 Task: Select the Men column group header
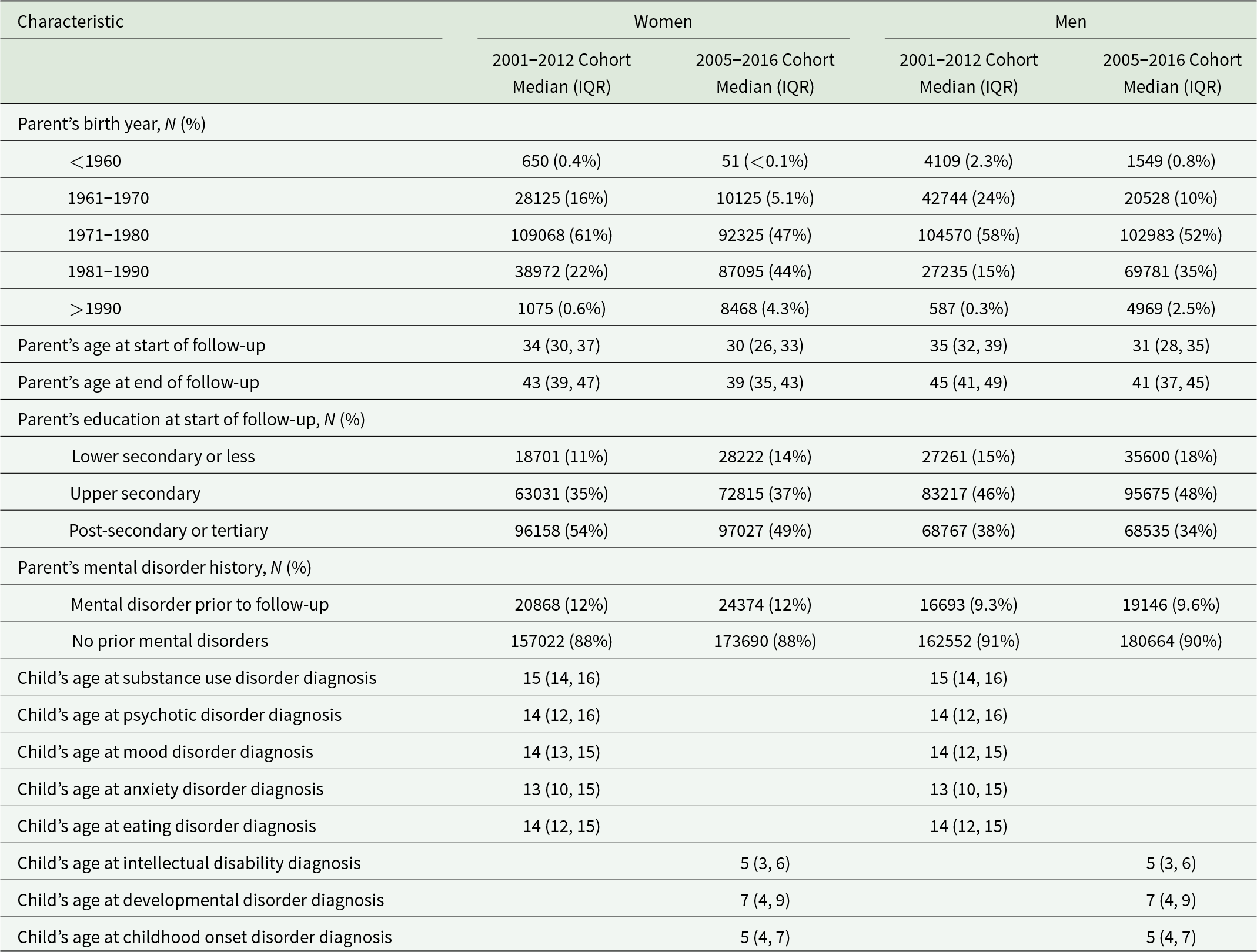click(1070, 22)
